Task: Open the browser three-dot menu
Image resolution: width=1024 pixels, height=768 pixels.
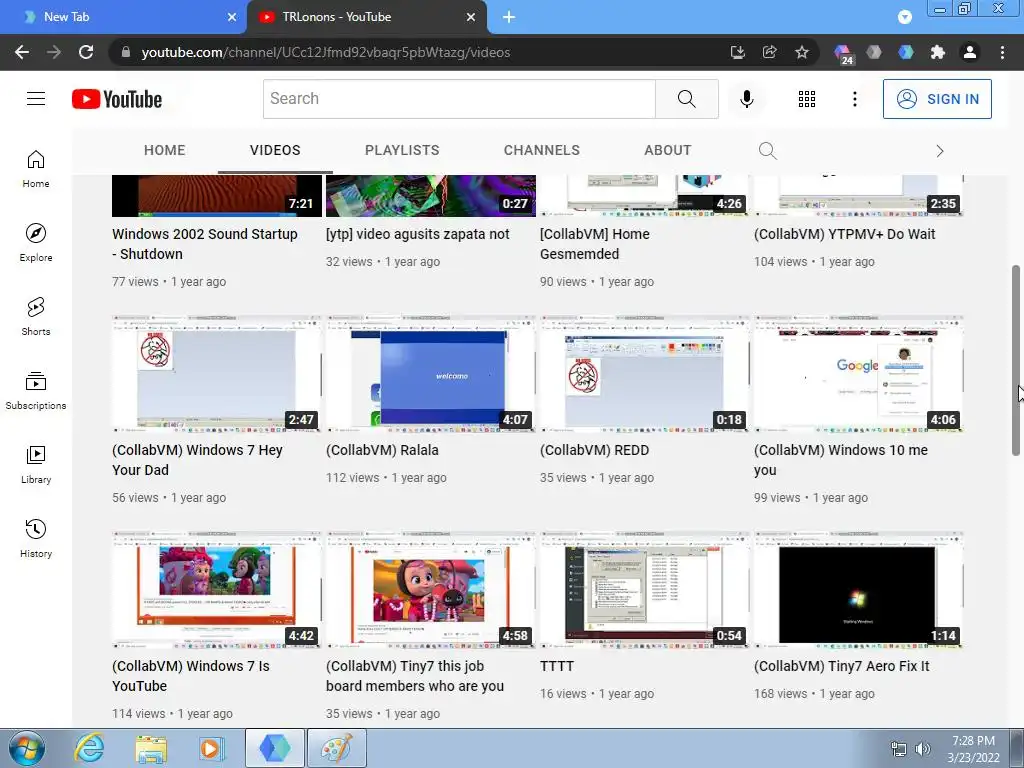Action: point(1002,52)
